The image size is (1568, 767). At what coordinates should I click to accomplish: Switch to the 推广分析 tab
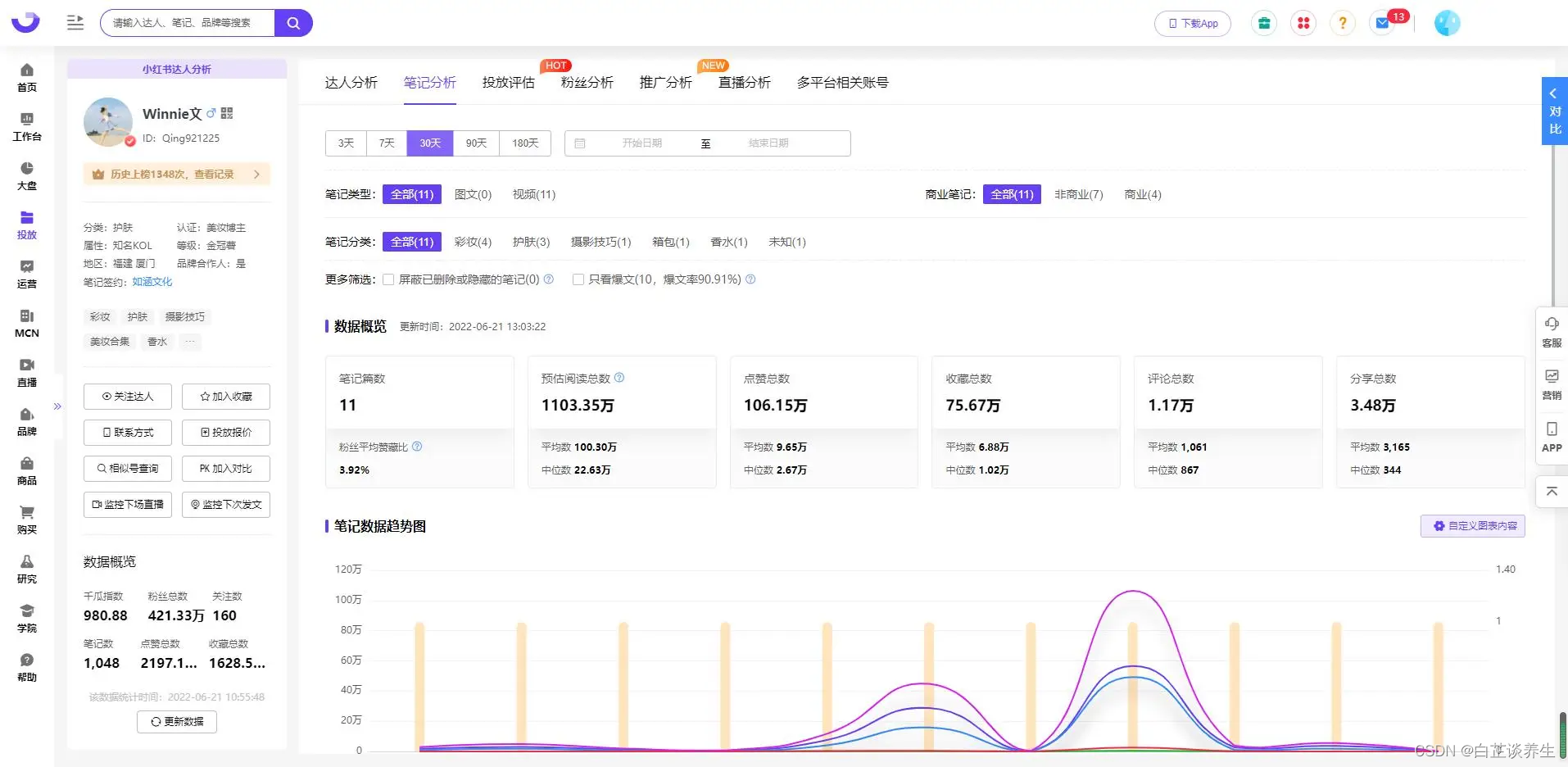(666, 82)
